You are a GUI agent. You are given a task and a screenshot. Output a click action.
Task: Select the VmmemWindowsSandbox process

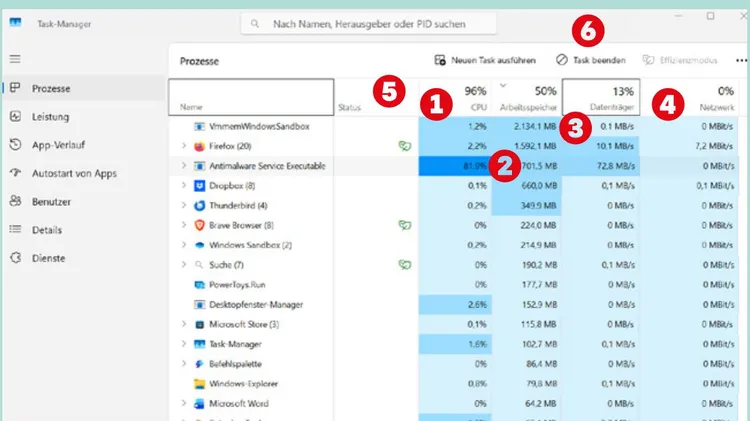tap(259, 126)
